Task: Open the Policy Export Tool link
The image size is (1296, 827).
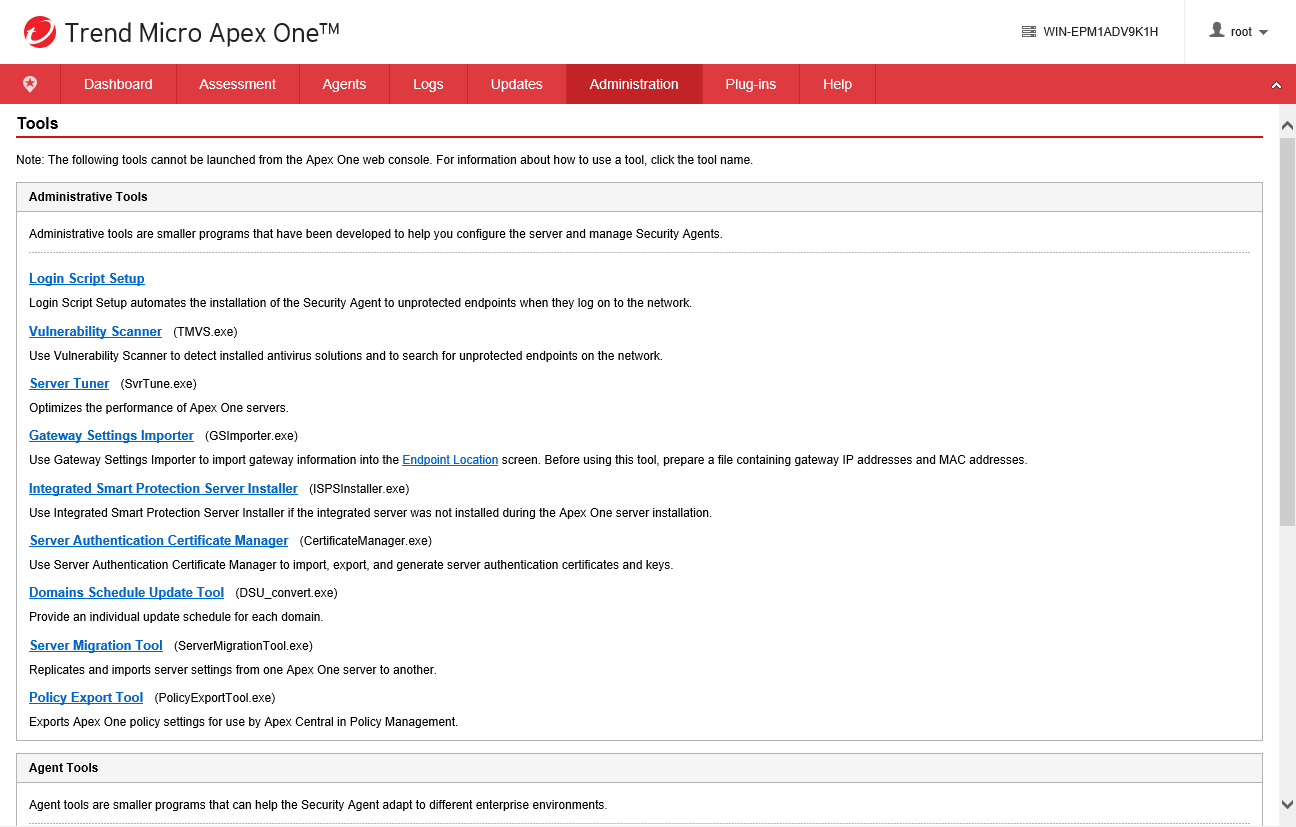Action: coord(86,697)
